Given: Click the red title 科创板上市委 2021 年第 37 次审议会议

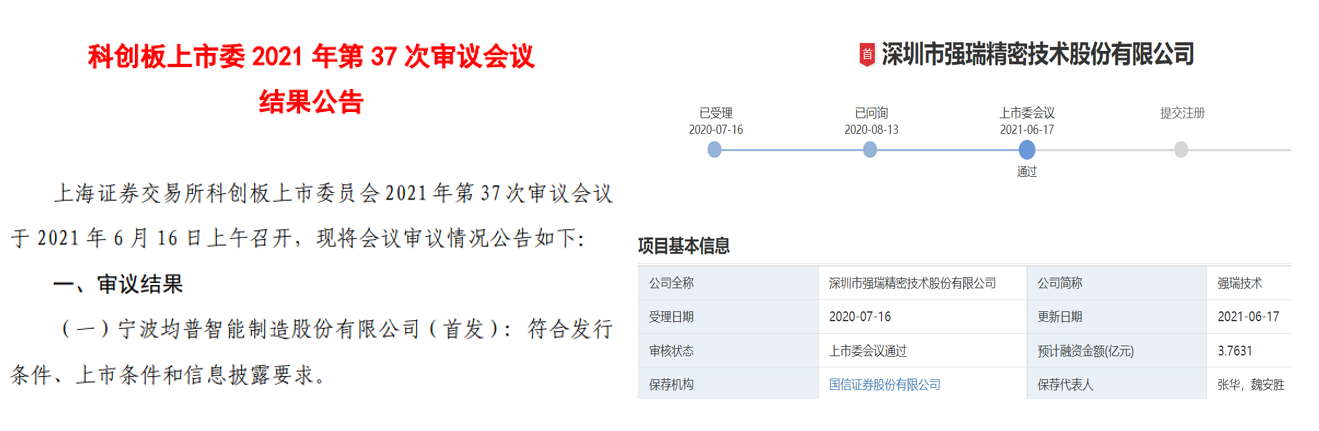Looking at the screenshot, I should [311, 57].
